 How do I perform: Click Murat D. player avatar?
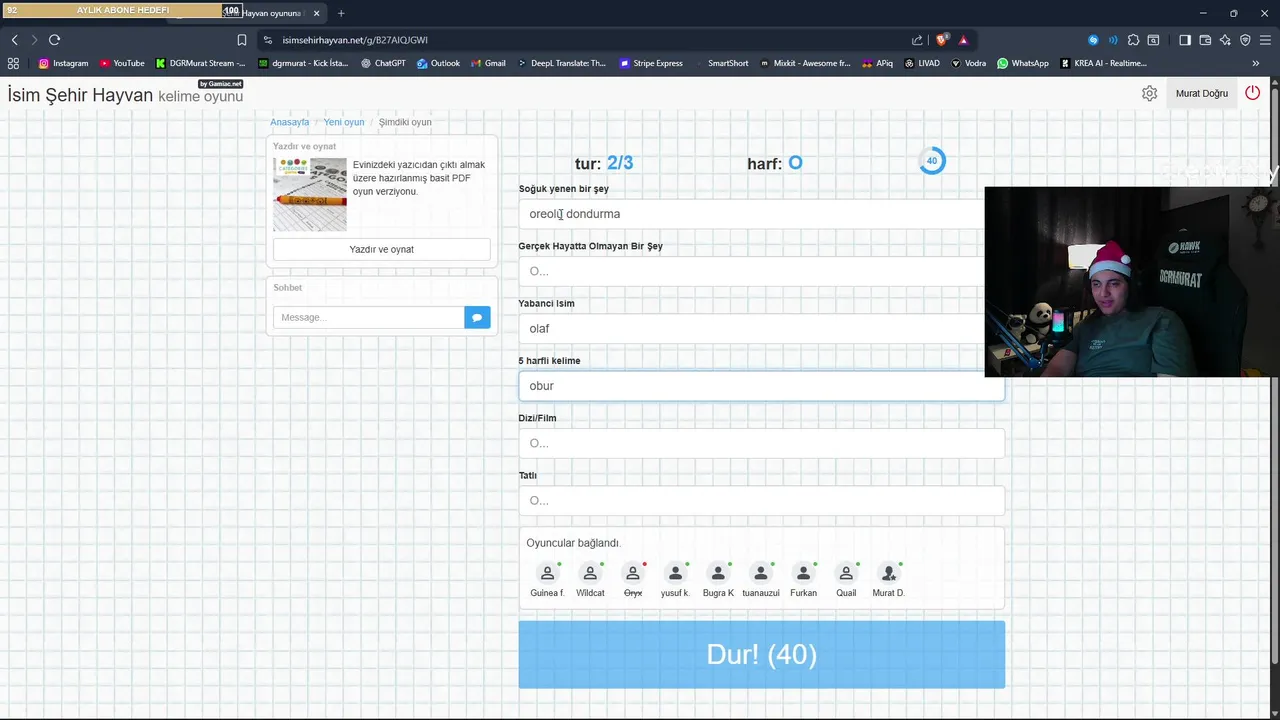point(888,573)
